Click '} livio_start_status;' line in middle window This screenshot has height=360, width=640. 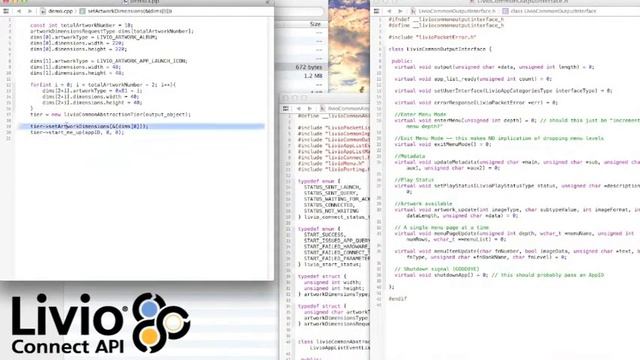point(330,264)
